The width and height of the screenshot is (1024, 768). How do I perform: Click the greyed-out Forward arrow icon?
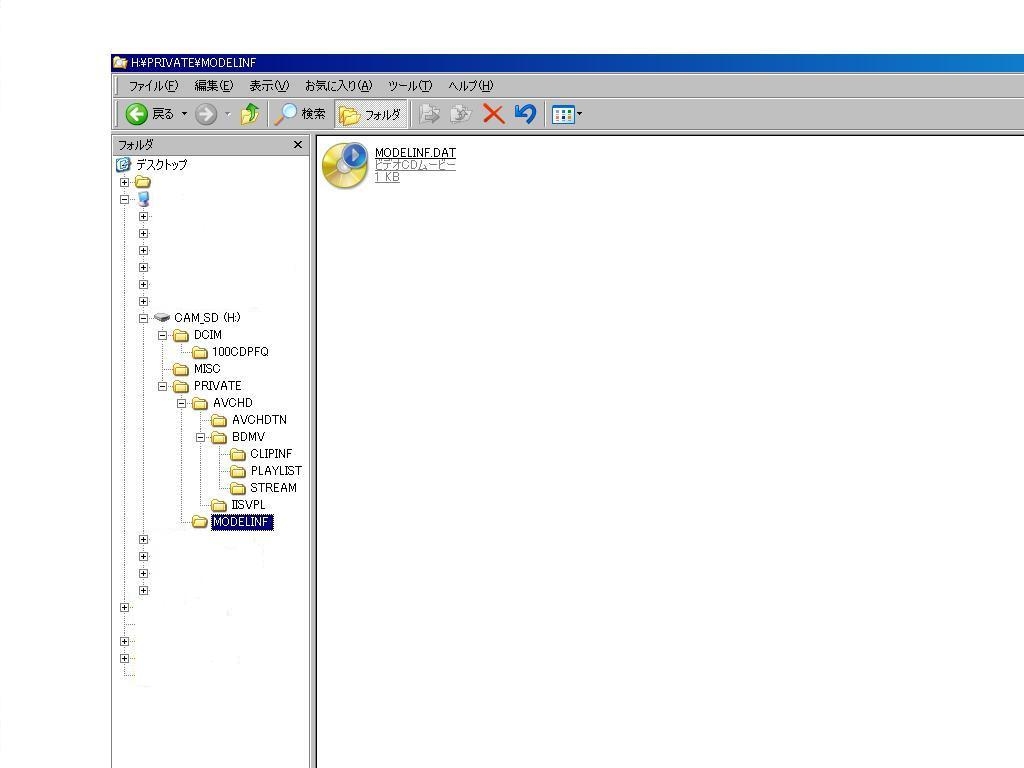[206, 114]
